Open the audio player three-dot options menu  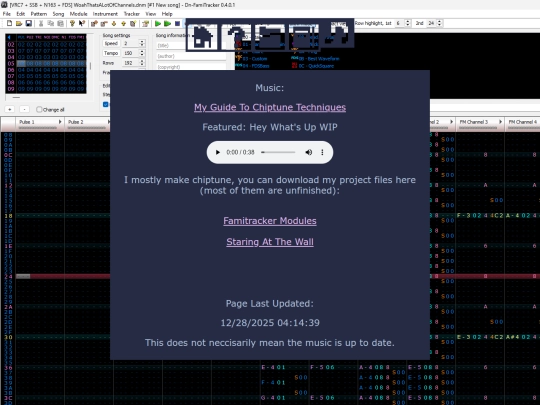pyautogui.click(x=322, y=152)
